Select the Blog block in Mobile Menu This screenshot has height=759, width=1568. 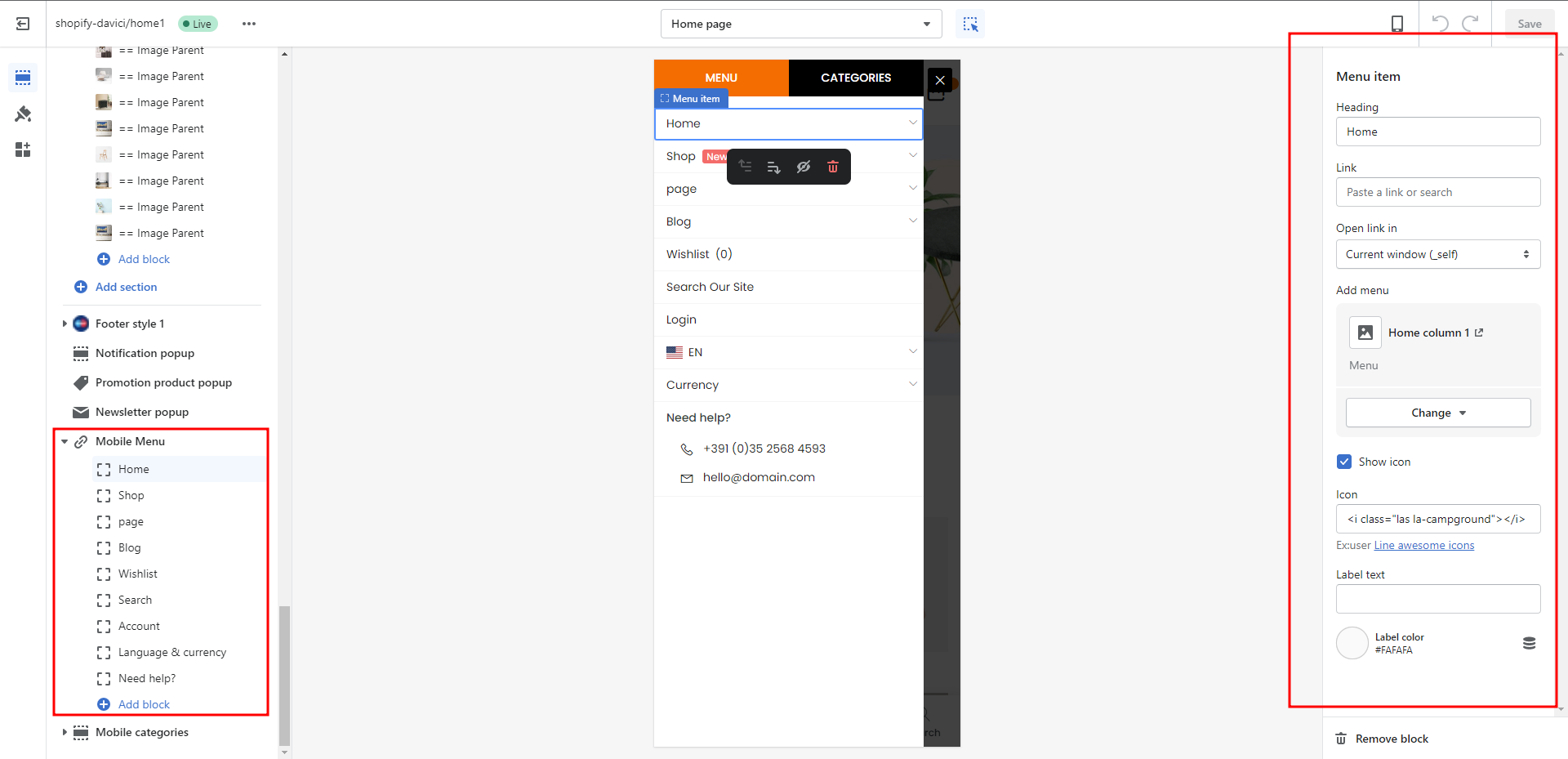[x=129, y=547]
